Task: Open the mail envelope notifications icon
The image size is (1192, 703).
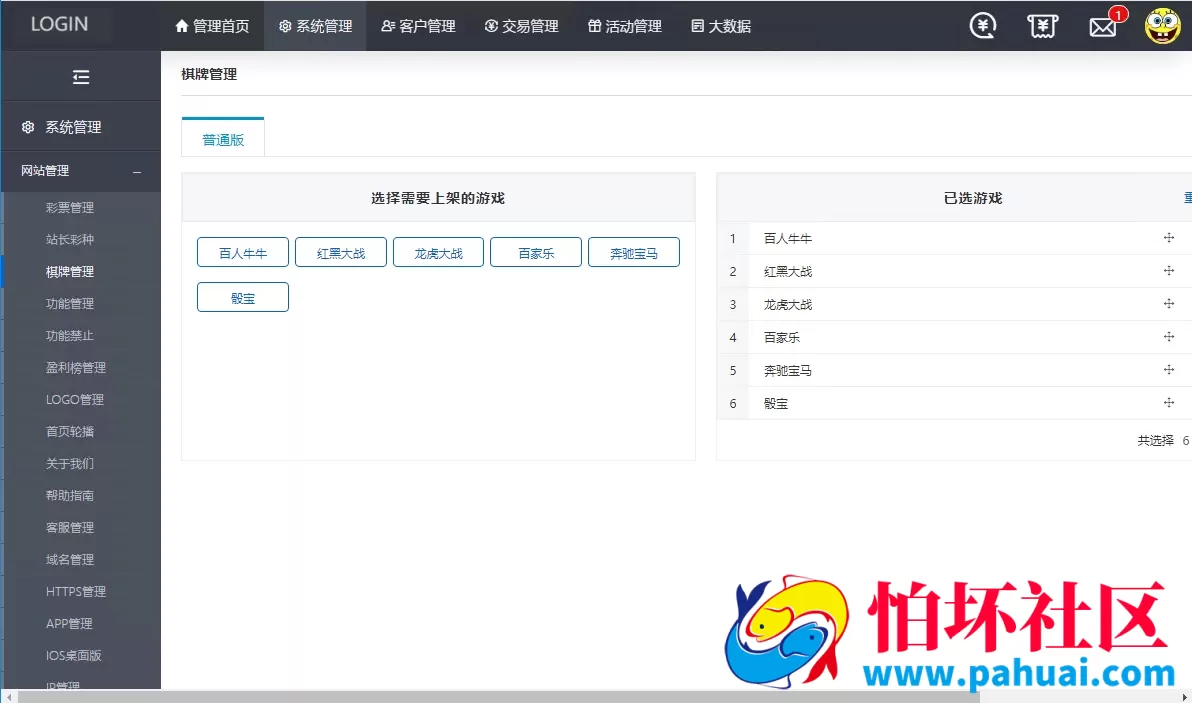Action: (x=1102, y=27)
